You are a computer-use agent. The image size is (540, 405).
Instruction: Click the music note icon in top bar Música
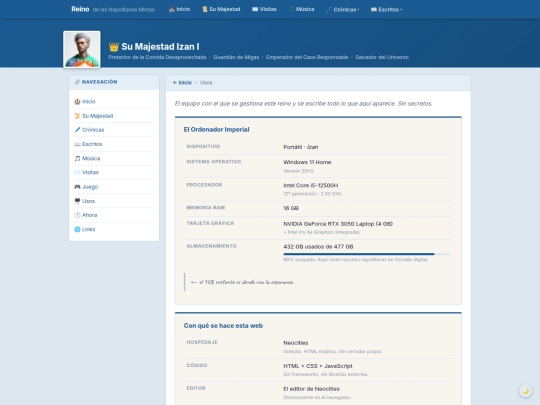291,9
